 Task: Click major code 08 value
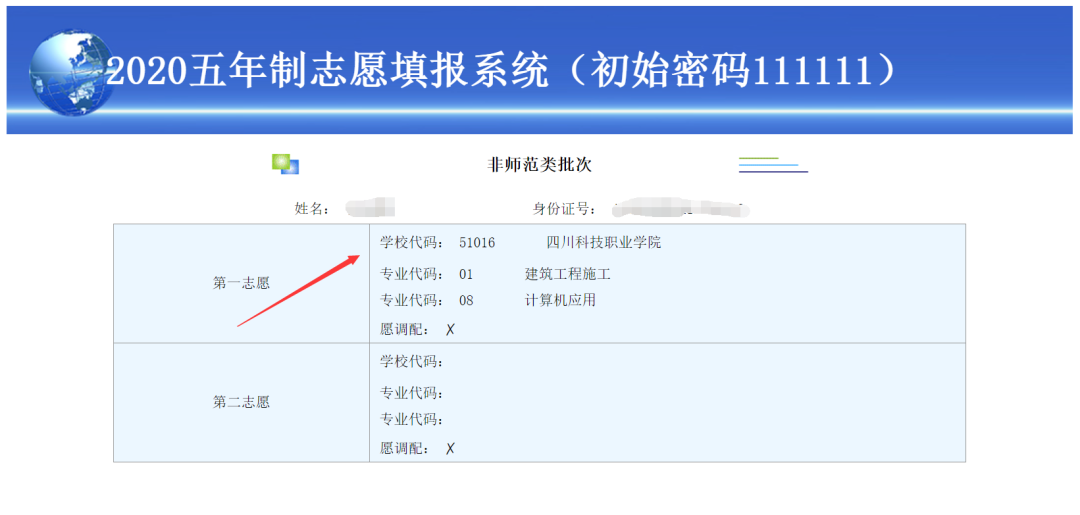(466, 300)
